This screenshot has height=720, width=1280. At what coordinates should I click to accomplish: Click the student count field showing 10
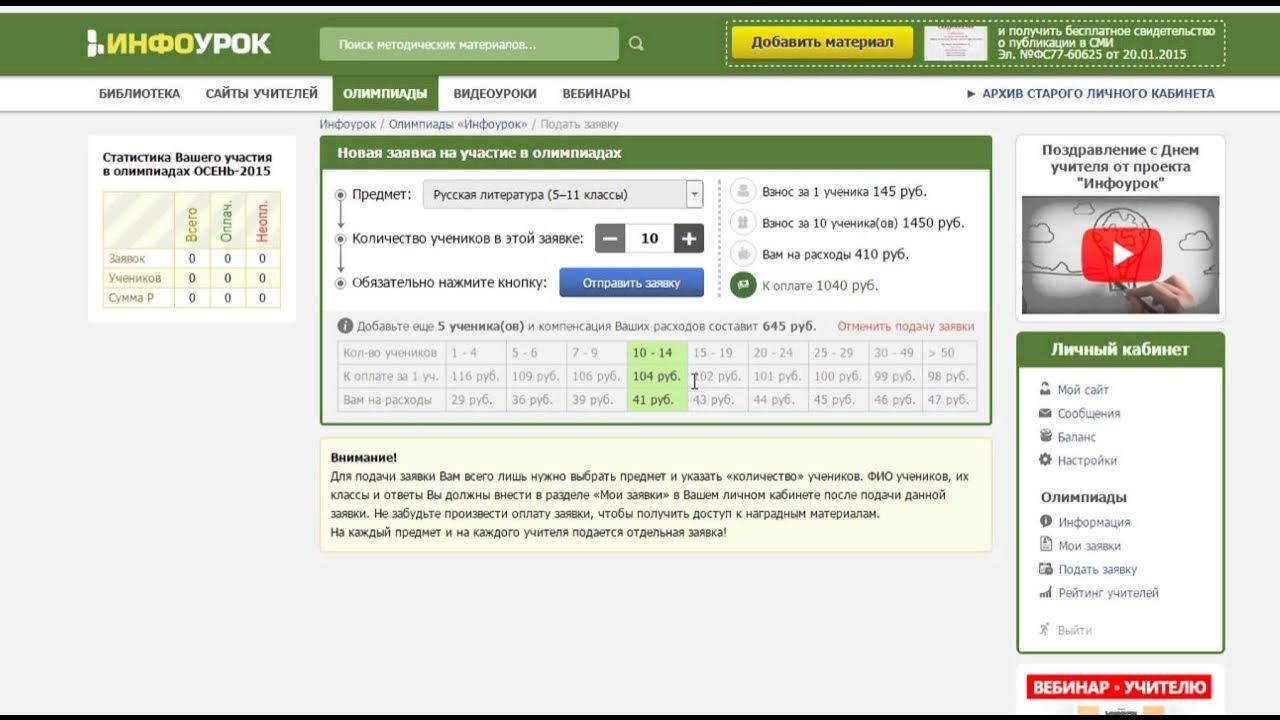click(x=650, y=238)
